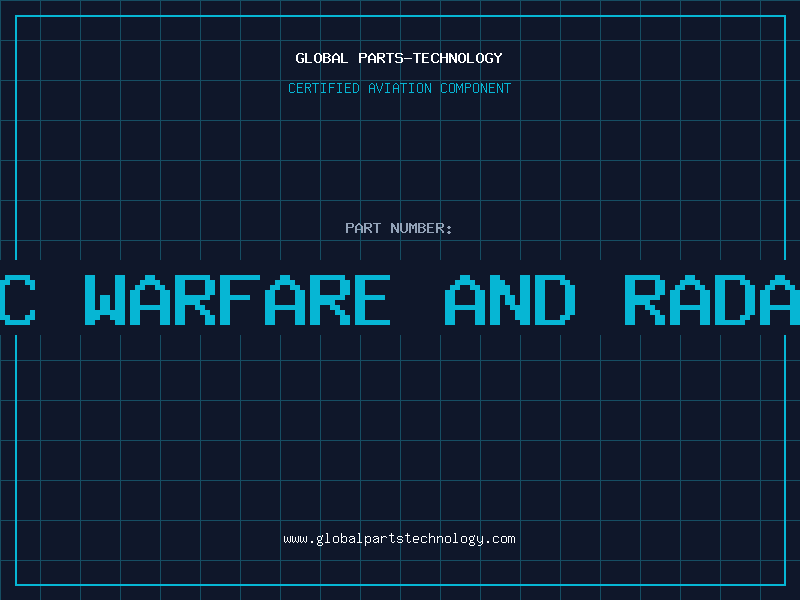The width and height of the screenshot is (800, 600).
Task: Select the NUMBER: text in the label
Action: pos(421,228)
